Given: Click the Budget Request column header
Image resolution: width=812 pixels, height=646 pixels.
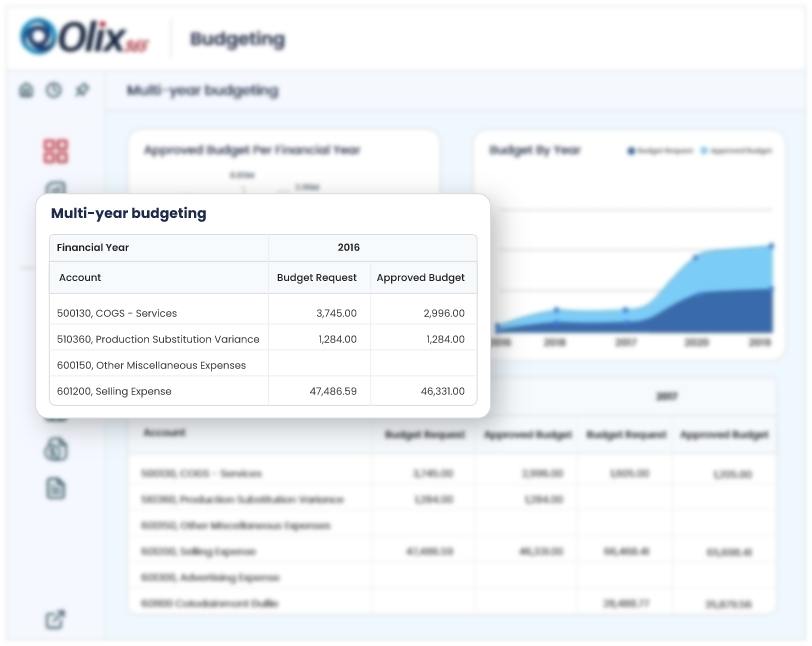Looking at the screenshot, I should coord(316,278).
